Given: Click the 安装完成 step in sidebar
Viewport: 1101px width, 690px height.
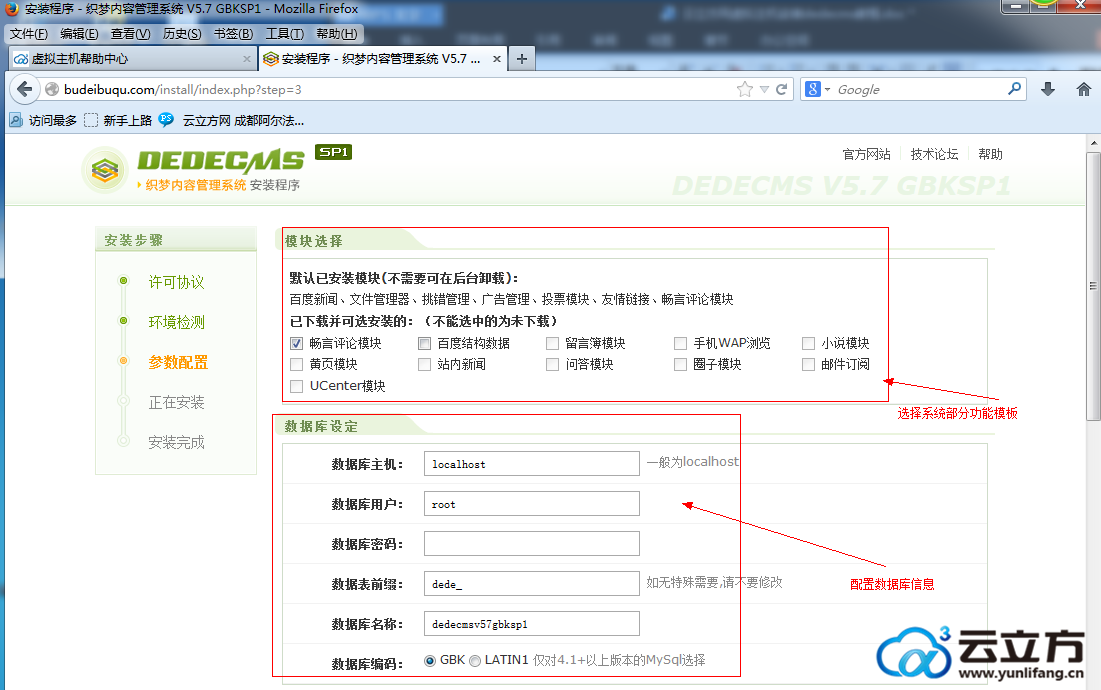Looking at the screenshot, I should [x=176, y=442].
